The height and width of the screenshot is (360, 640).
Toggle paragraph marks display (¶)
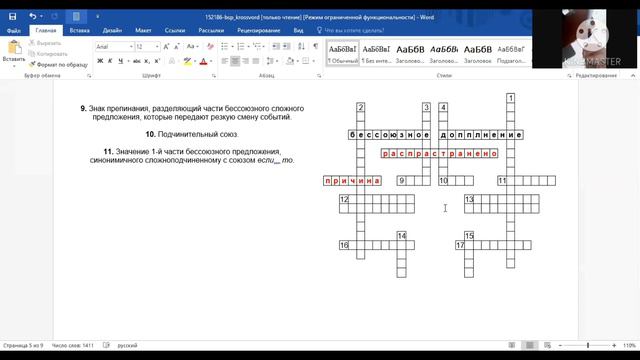(x=316, y=47)
